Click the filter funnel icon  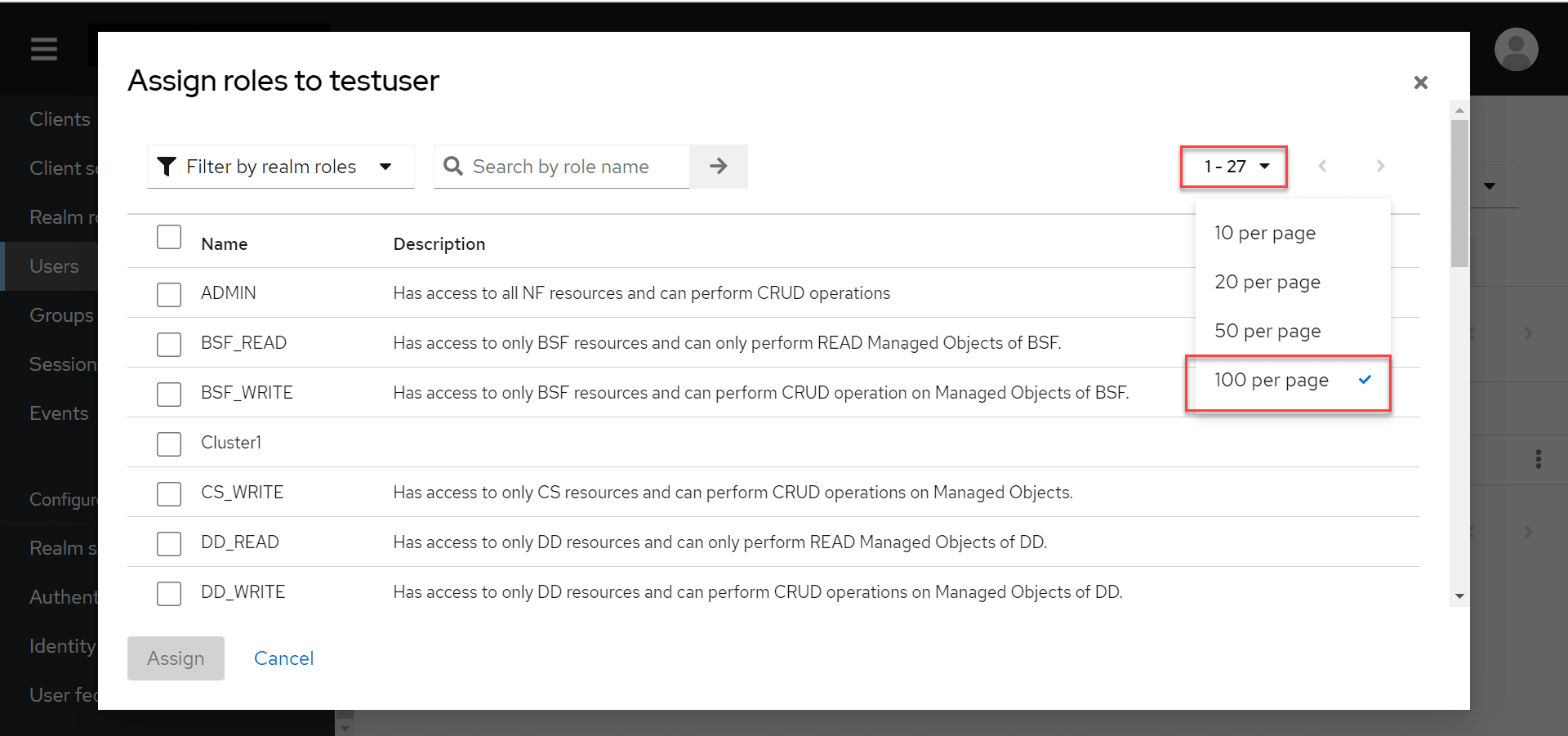point(167,166)
